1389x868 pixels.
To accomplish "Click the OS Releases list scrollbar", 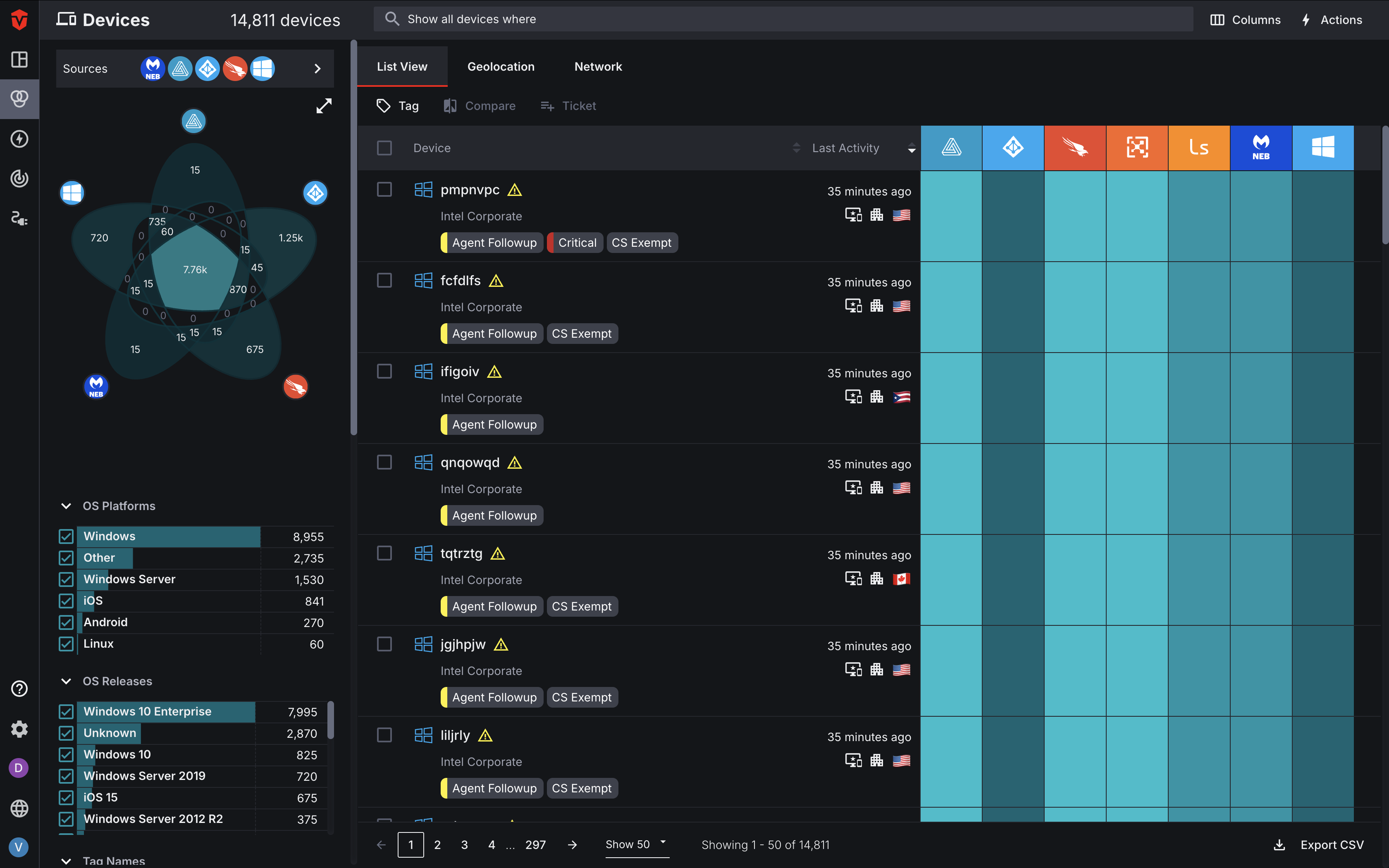I will [x=331, y=720].
